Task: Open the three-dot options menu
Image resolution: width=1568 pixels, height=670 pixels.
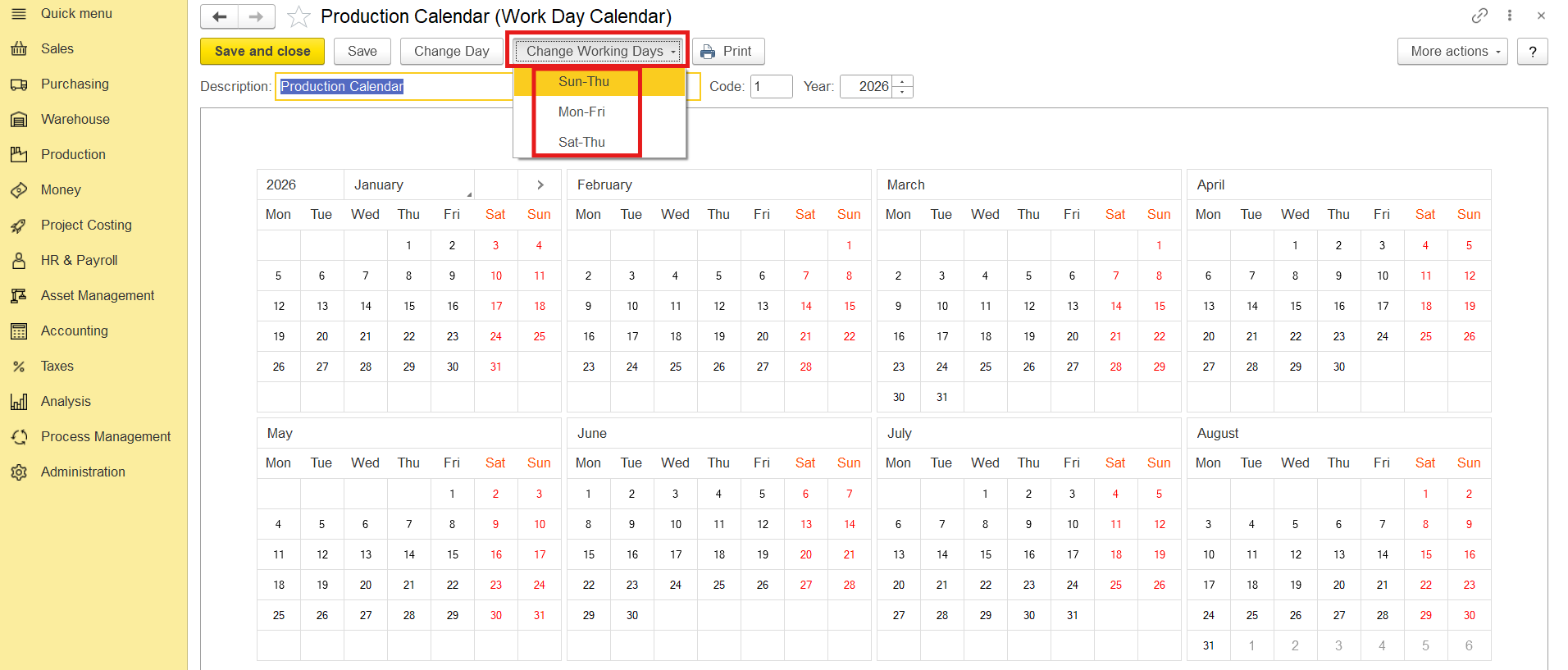Action: (x=1509, y=16)
